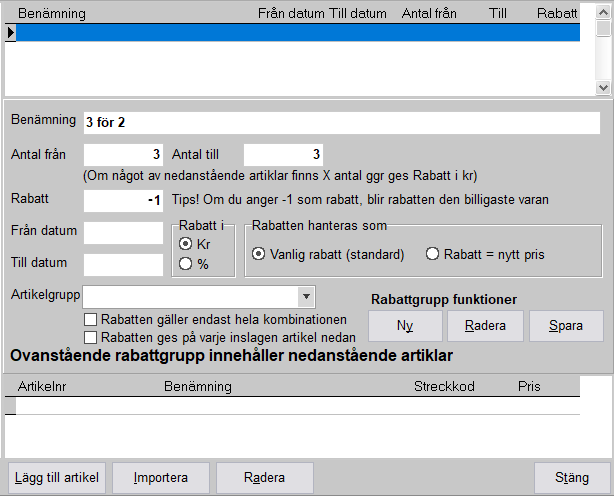Click the Benämning text field

[341, 122]
